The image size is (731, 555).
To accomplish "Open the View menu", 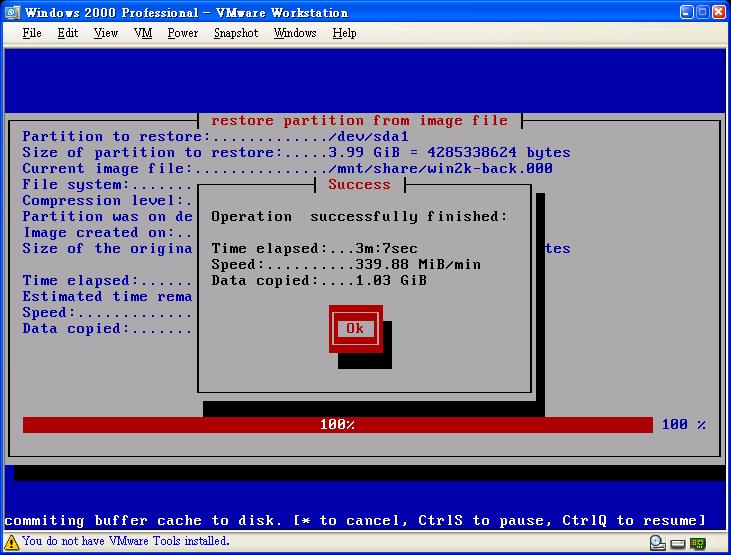I will point(106,33).
